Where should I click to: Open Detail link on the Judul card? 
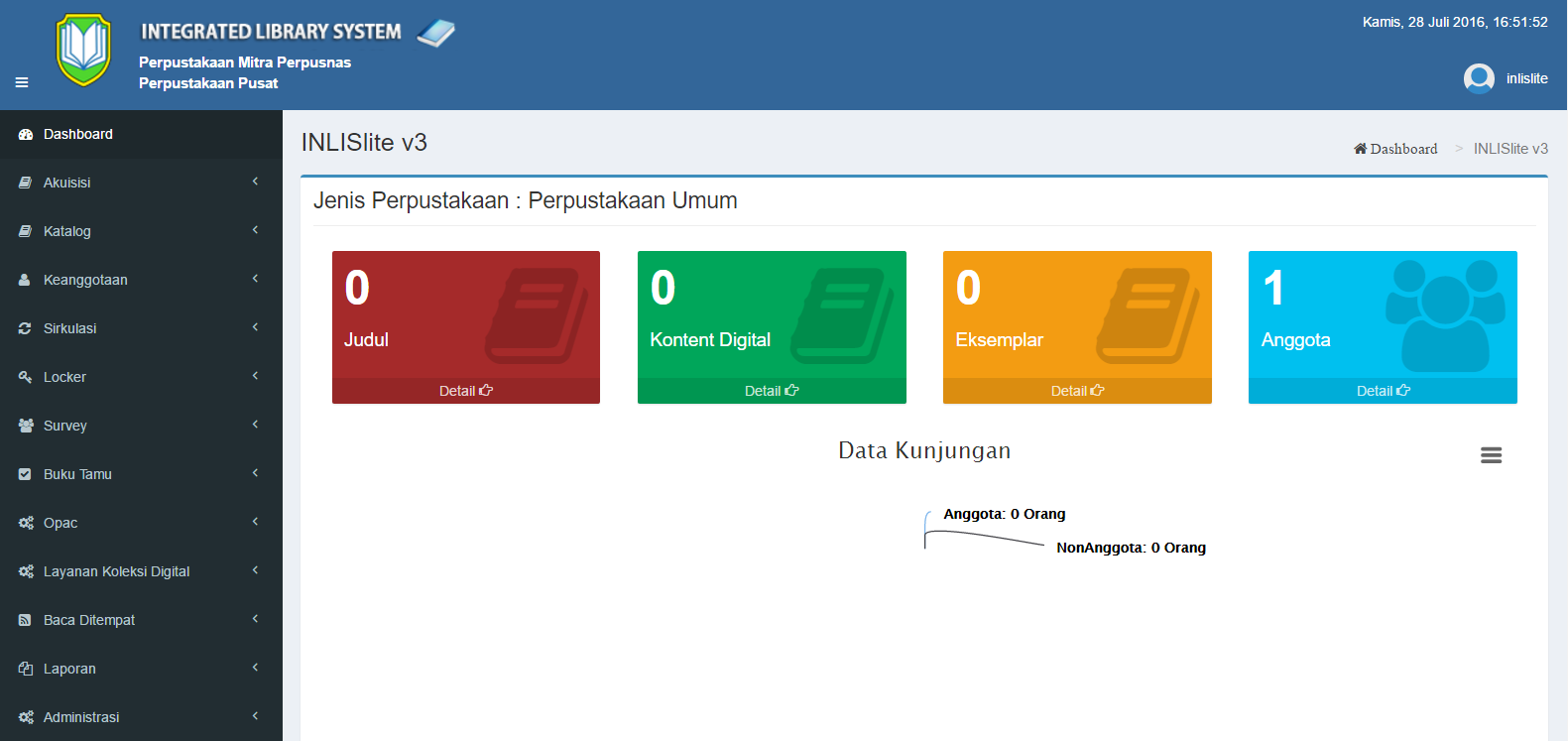coord(466,391)
